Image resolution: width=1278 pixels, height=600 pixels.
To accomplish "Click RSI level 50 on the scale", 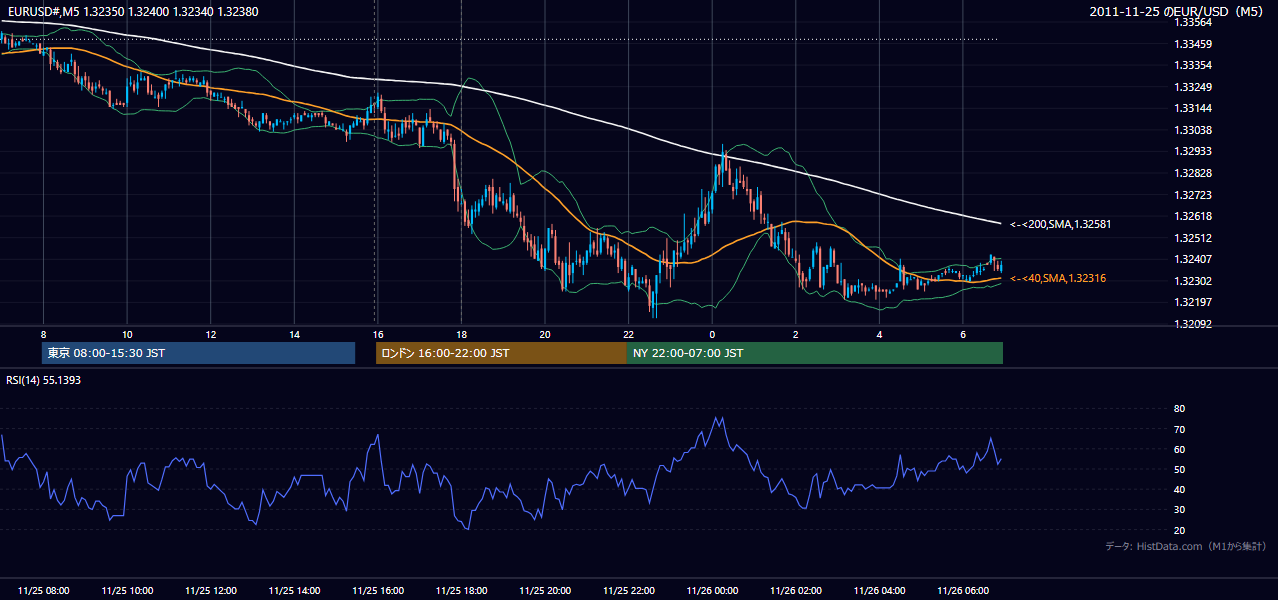I will (x=1179, y=469).
